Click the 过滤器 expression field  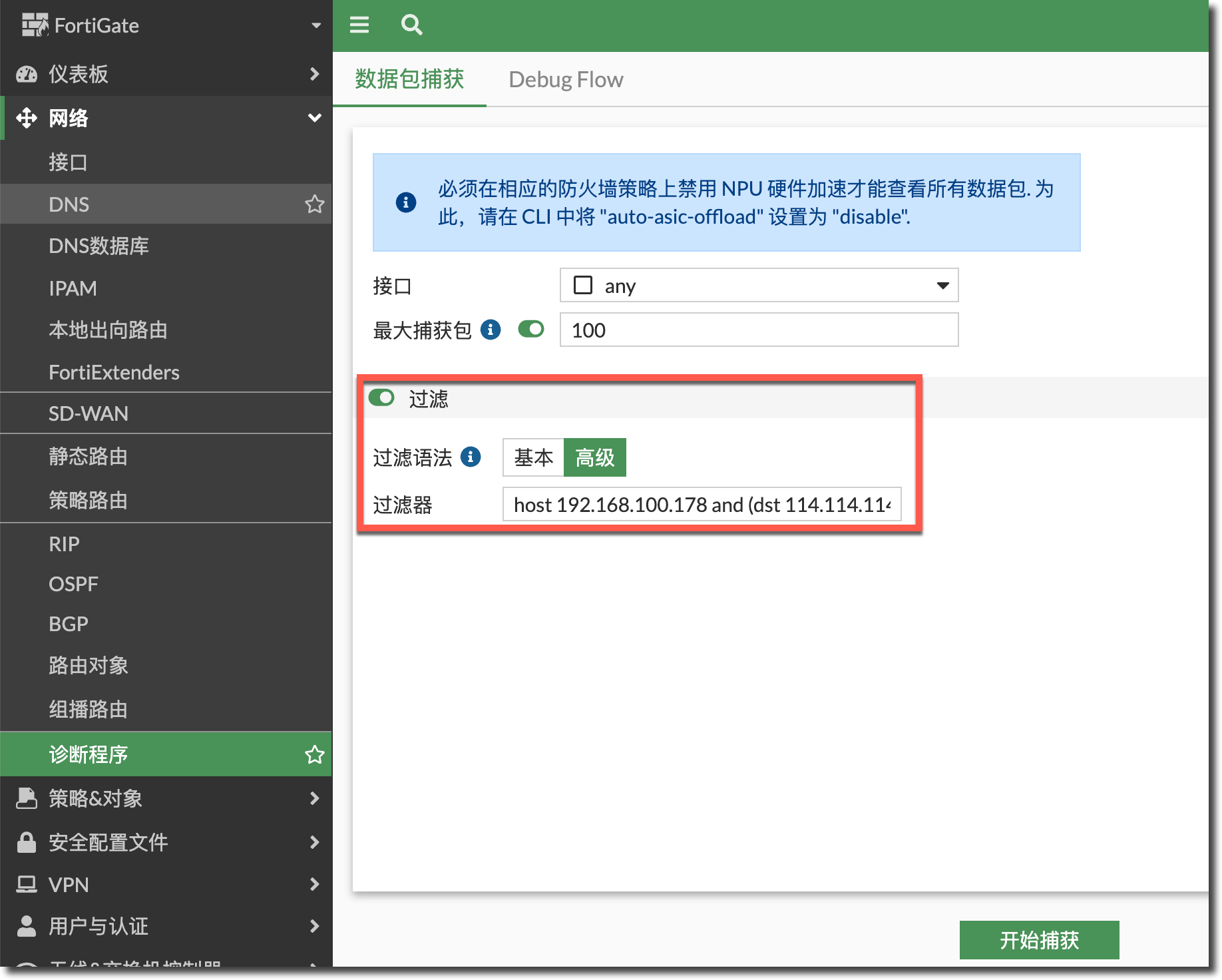(x=702, y=504)
